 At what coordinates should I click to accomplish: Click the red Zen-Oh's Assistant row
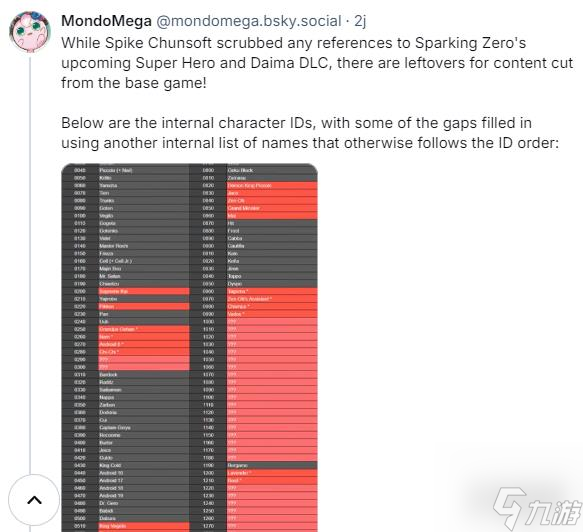[x=272, y=299]
